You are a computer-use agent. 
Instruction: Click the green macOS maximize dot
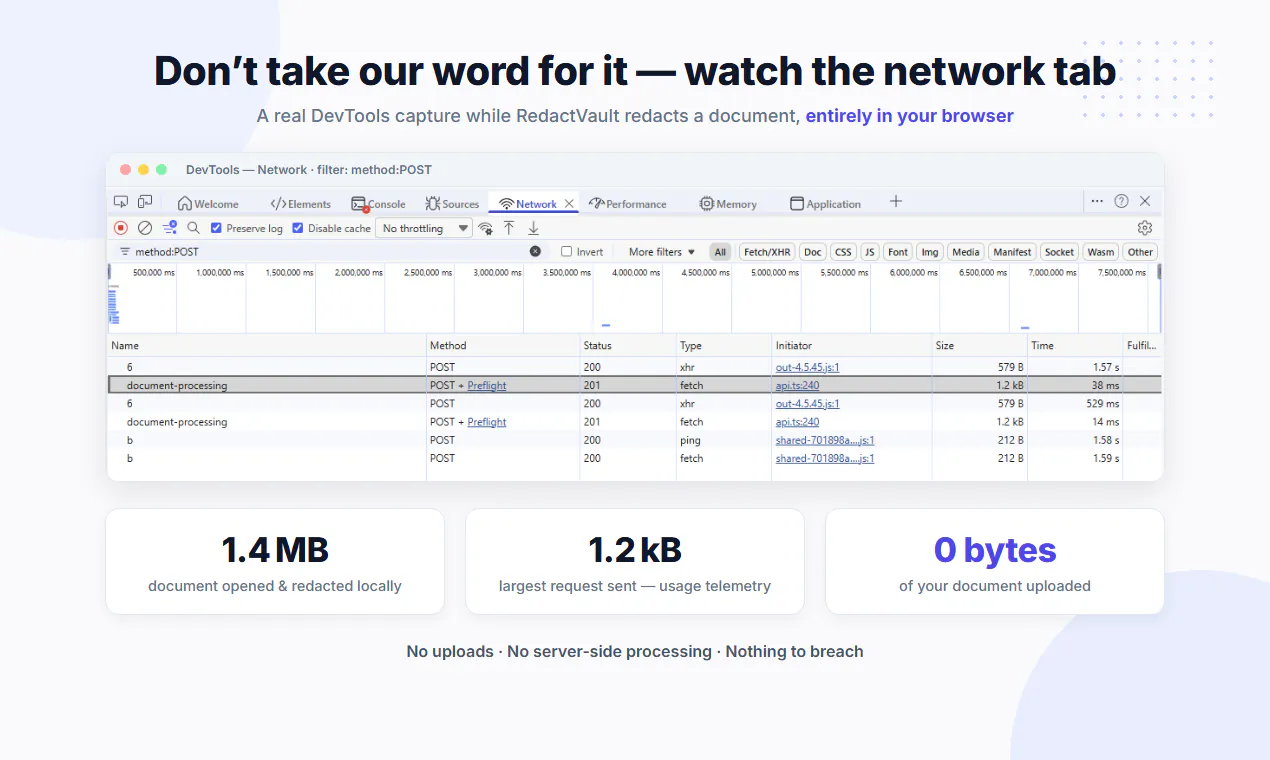point(161,170)
